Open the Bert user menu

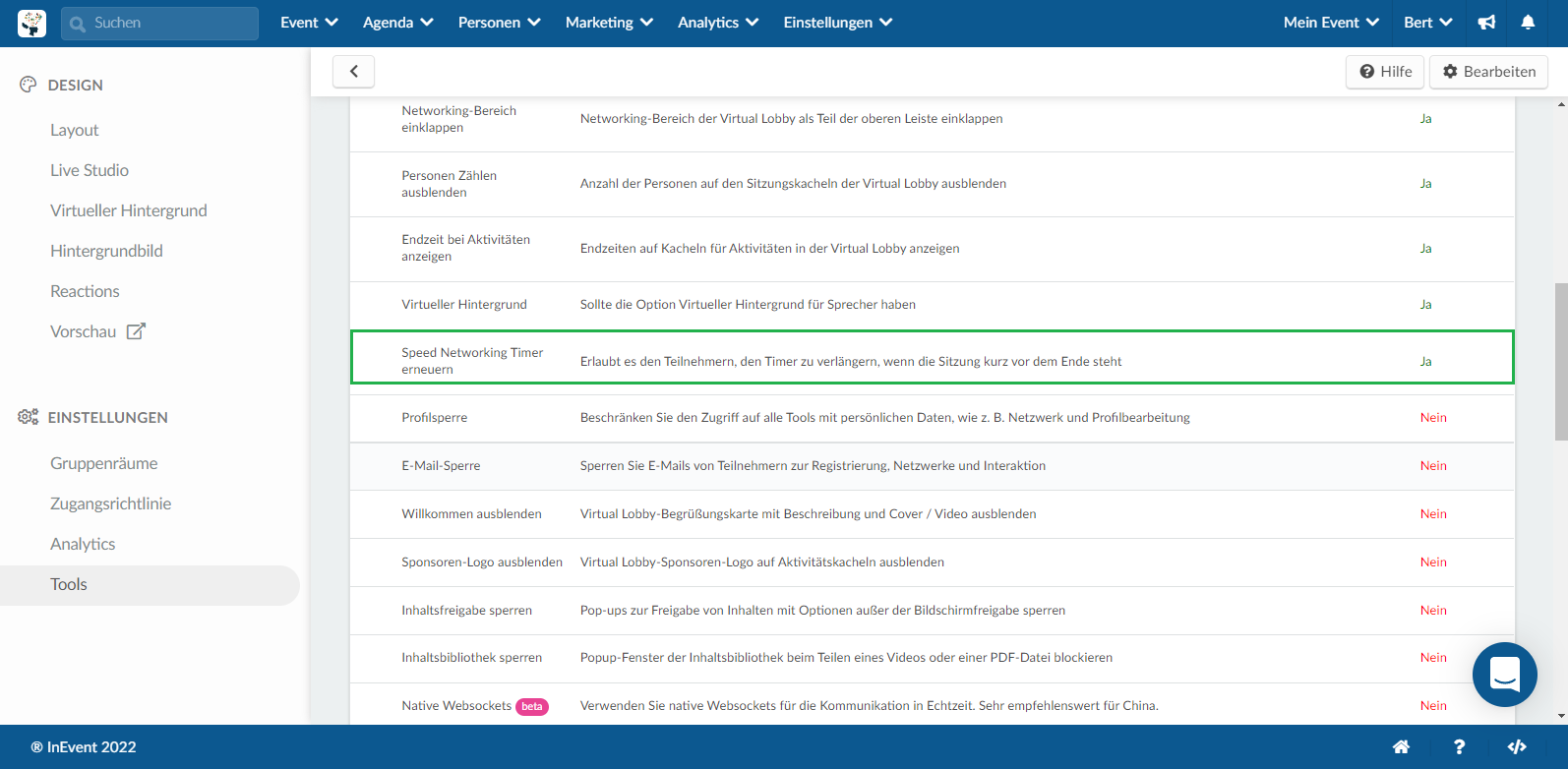(x=1427, y=23)
